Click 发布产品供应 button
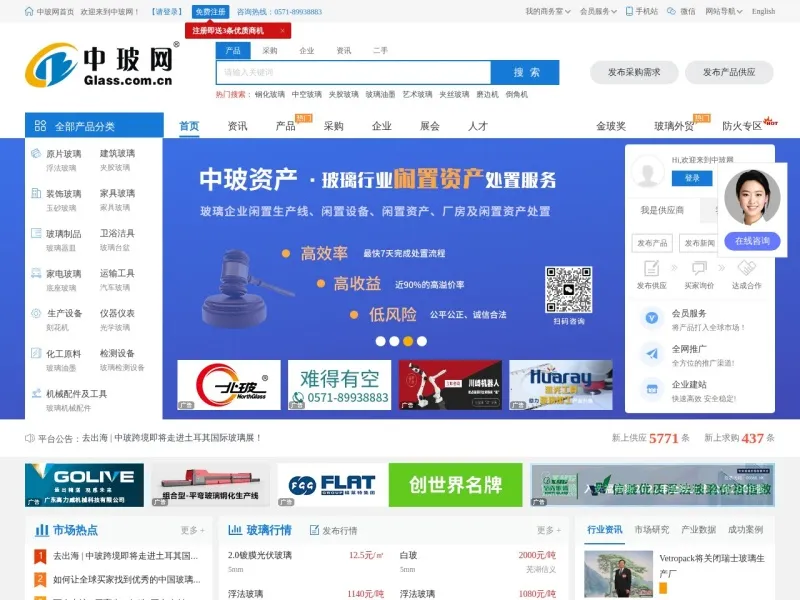This screenshot has height=600, width=800. click(729, 72)
